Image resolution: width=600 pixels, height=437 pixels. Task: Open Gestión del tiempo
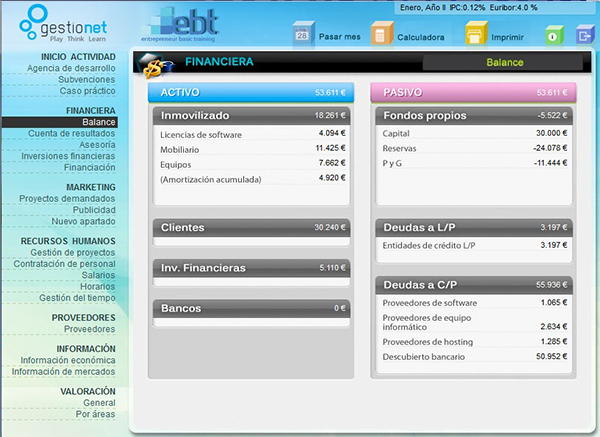[x=77, y=298]
